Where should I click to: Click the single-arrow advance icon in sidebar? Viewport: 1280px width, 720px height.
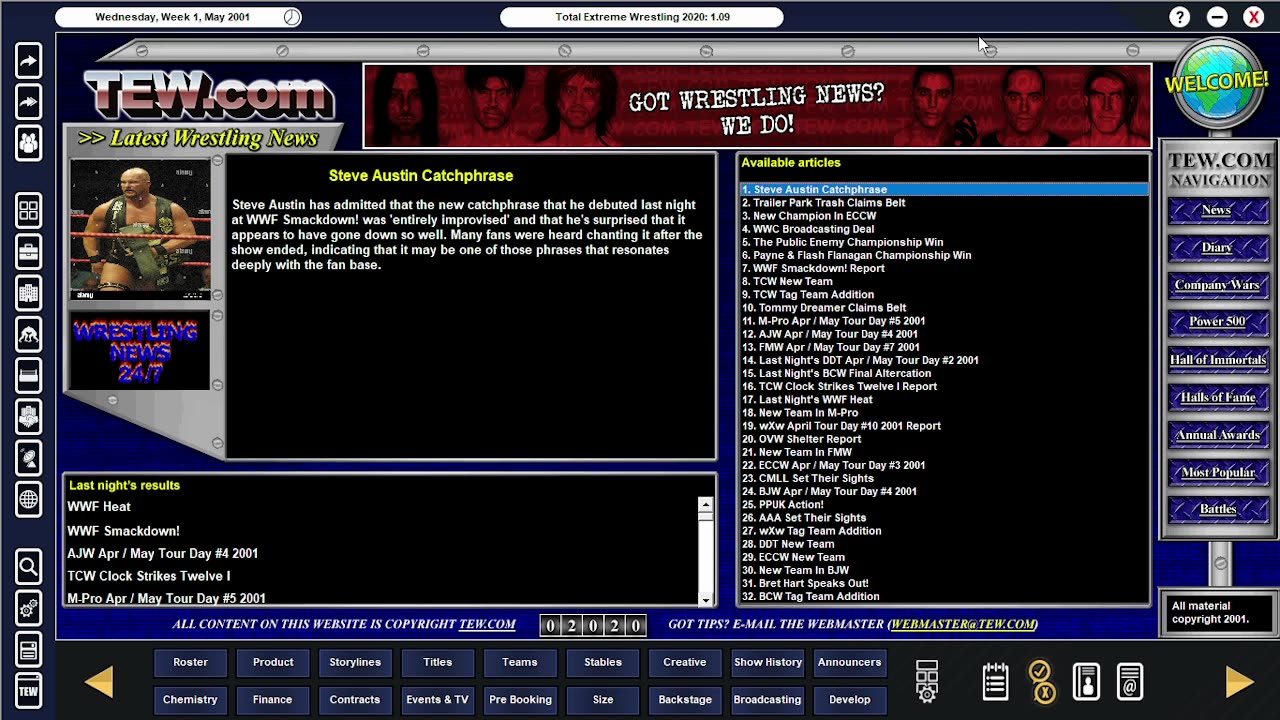coord(28,61)
